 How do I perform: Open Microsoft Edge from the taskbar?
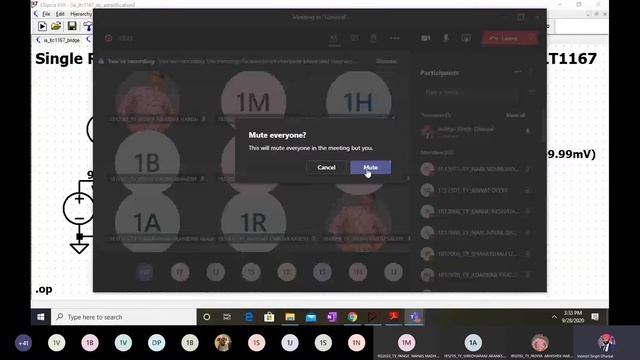click(x=249, y=317)
